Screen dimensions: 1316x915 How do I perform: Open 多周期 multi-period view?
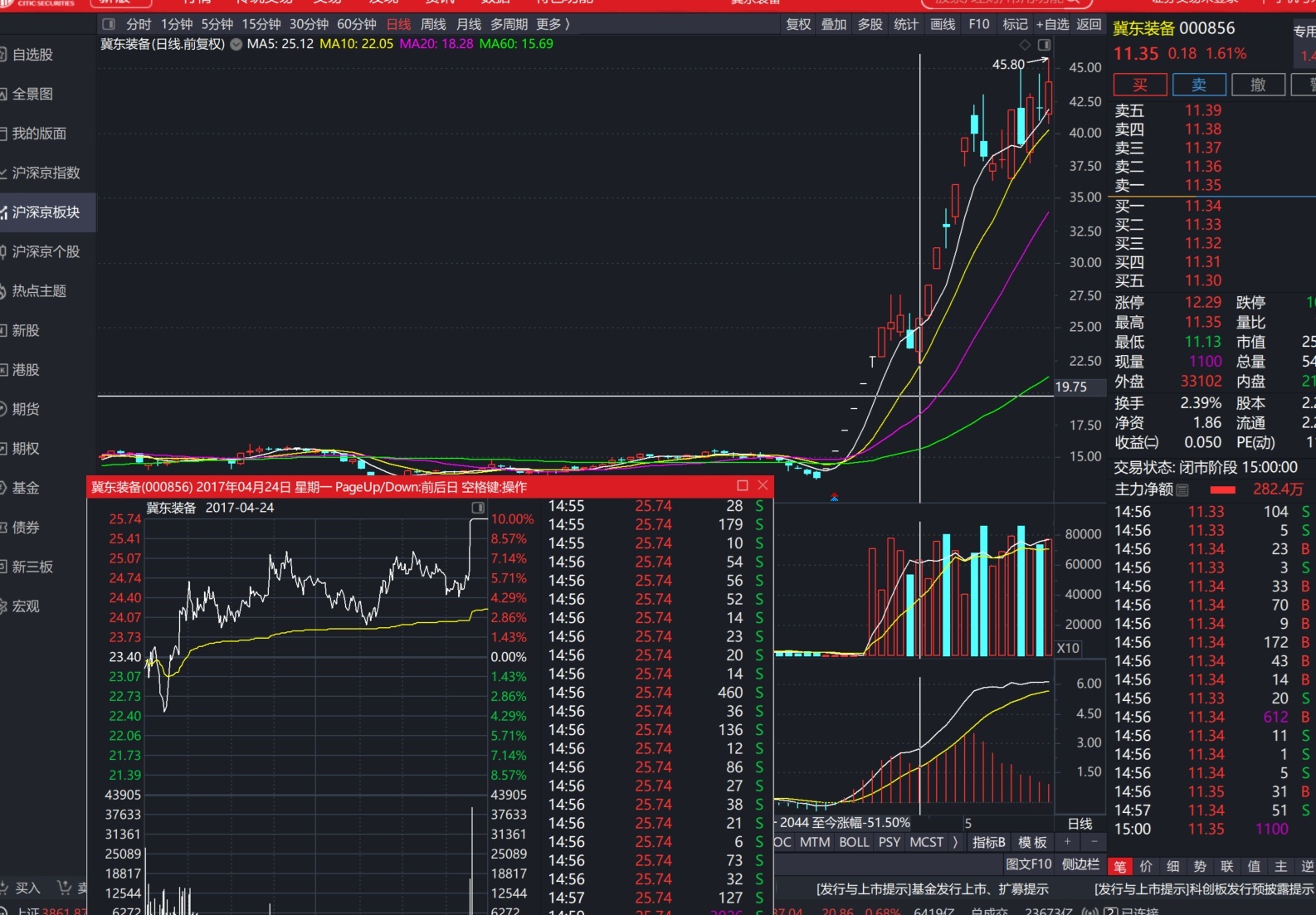coord(509,24)
